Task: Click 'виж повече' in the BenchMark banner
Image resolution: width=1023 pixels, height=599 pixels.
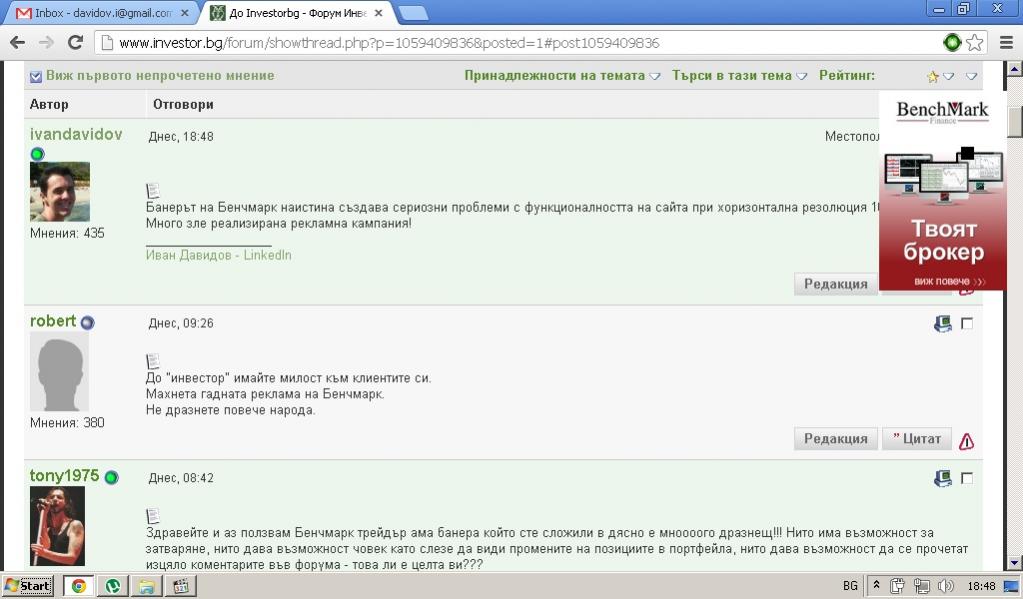Action: point(949,282)
